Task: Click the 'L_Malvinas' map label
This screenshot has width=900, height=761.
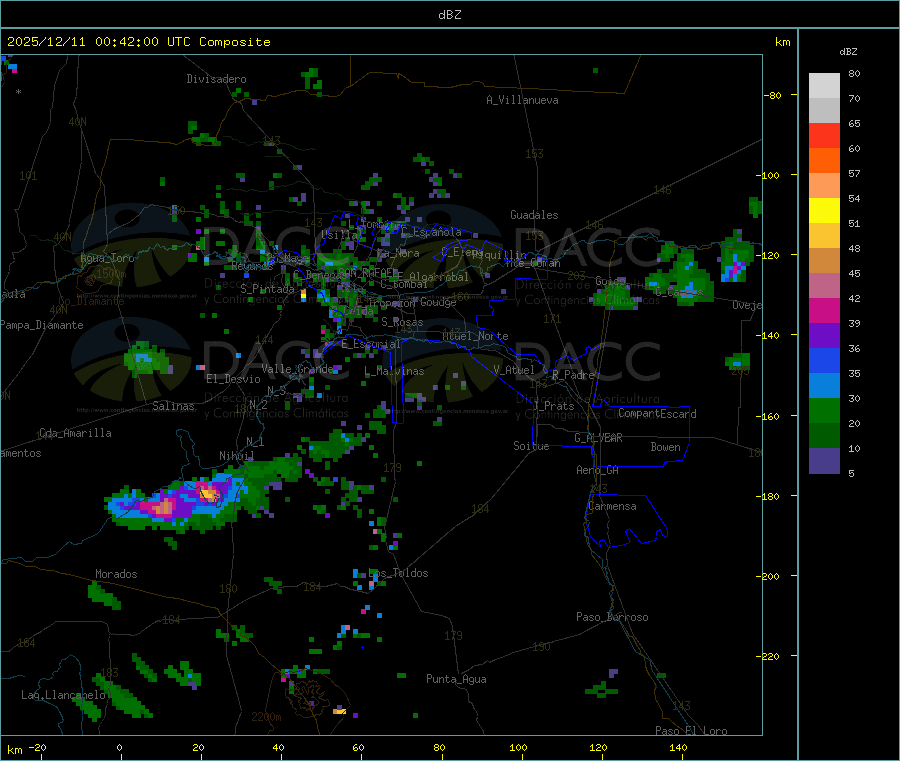Action: click(x=394, y=371)
